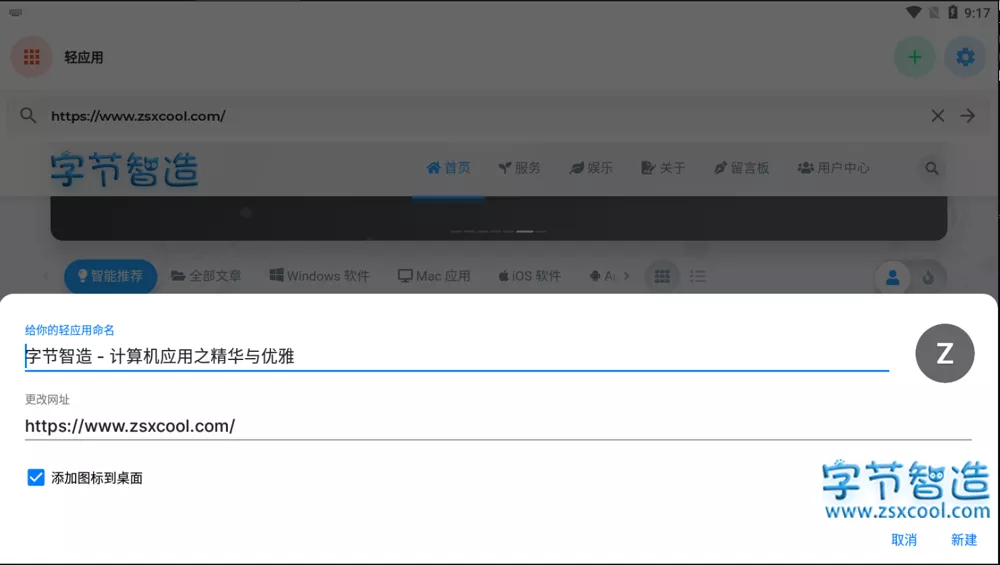Check the Wi-Fi status icon
The image size is (1000, 565).
(x=914, y=13)
